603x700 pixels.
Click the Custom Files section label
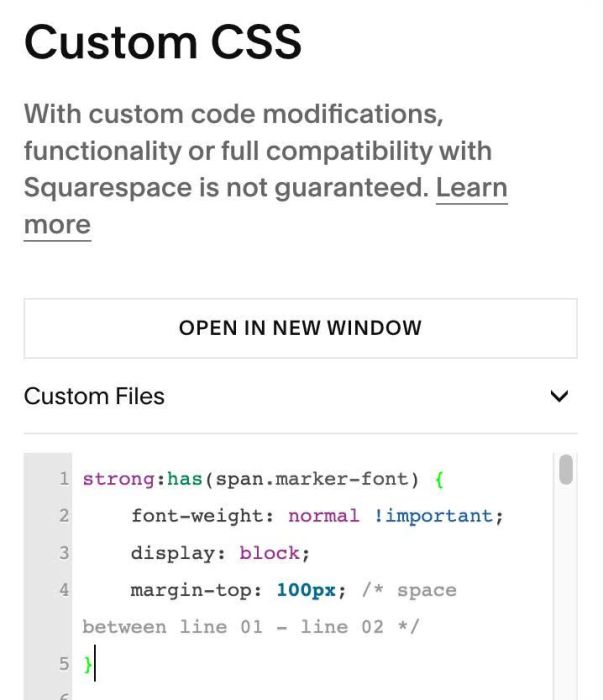(x=94, y=396)
